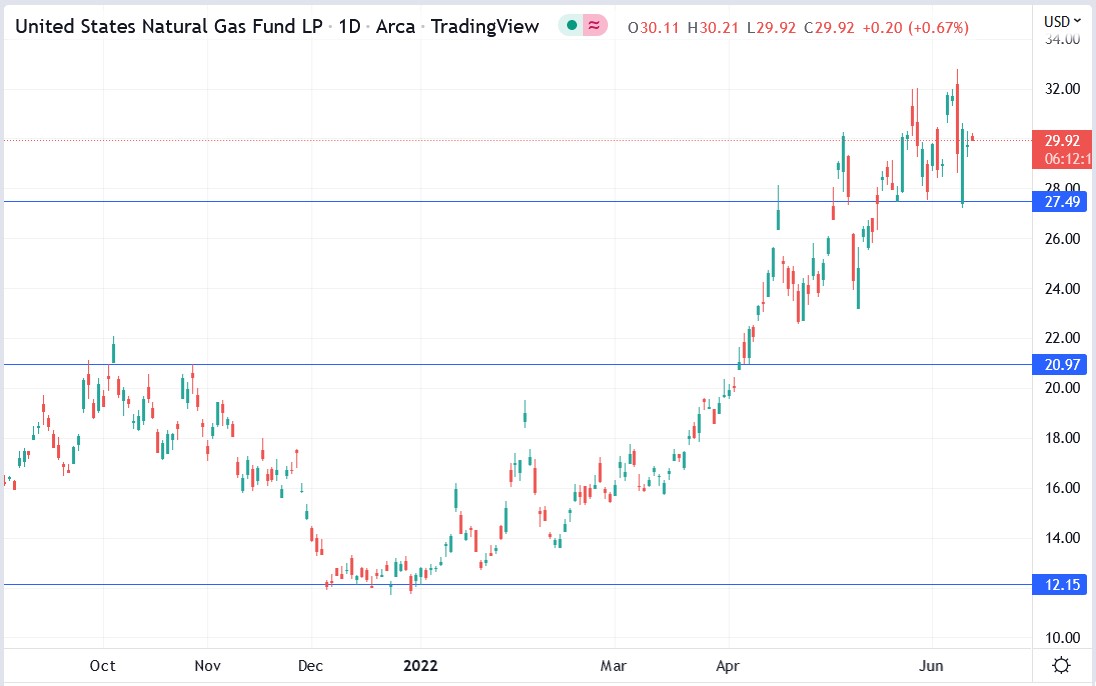Select the 27.49 horizontal line price label
The image size is (1096, 686).
pyautogui.click(x=1060, y=202)
